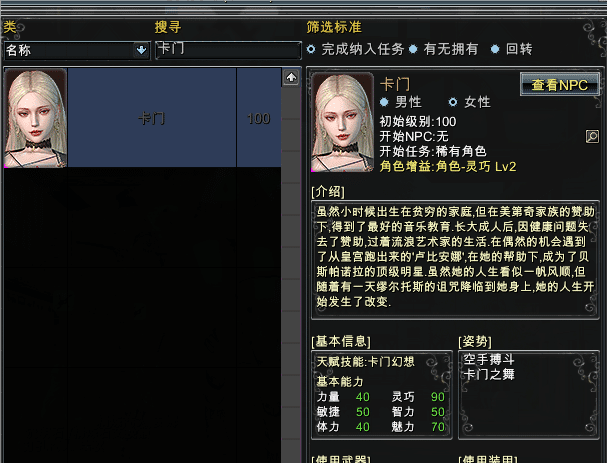Toggle the 有无拥有 filter

coord(444,49)
